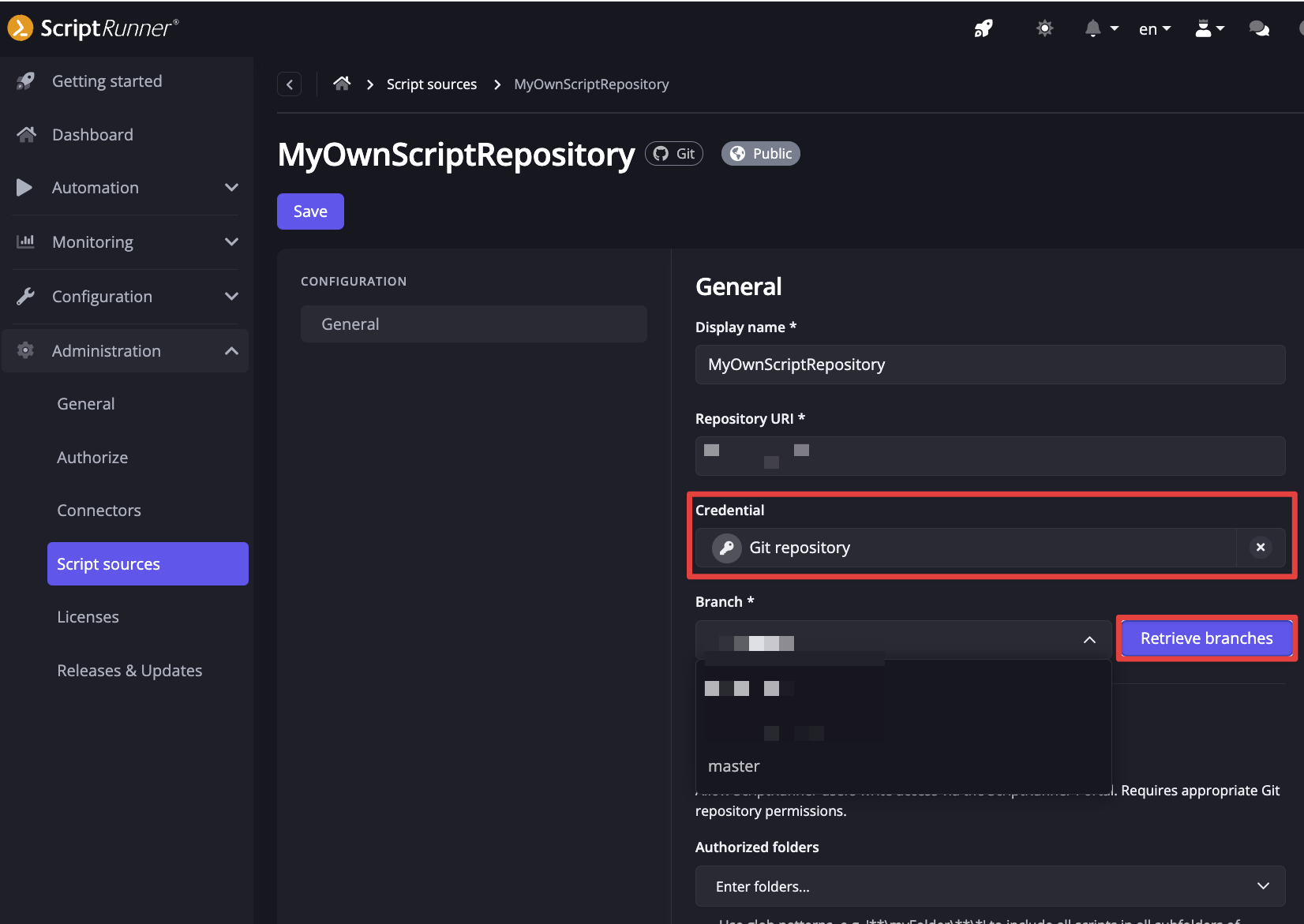1304x924 pixels.
Task: Select master from the branch list
Action: [x=734, y=766]
